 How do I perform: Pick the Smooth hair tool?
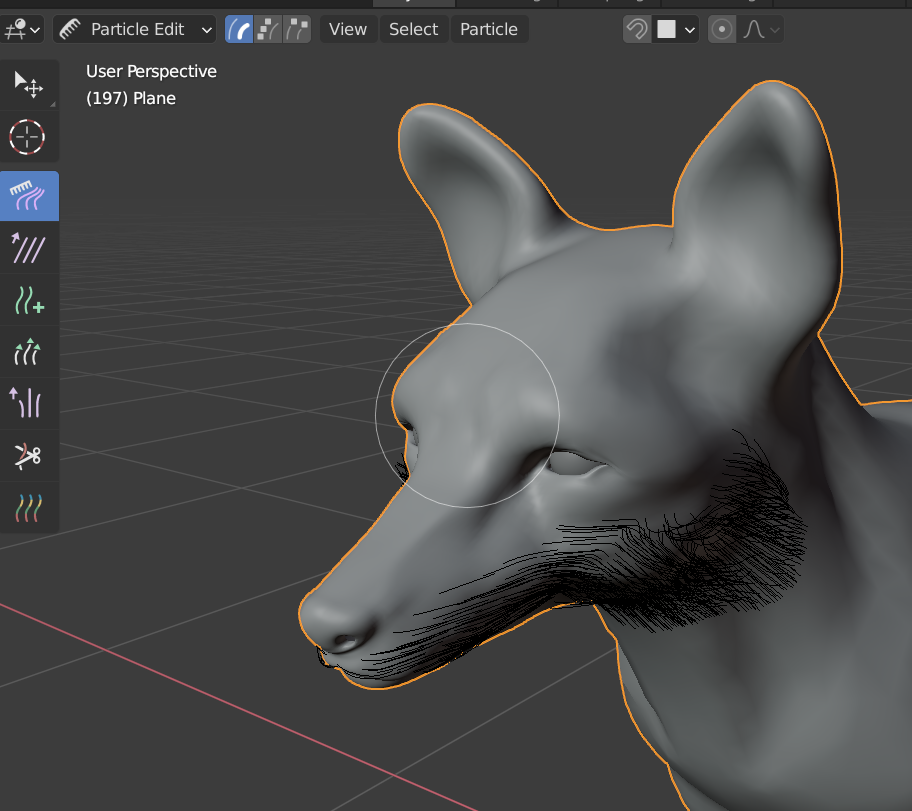click(28, 248)
